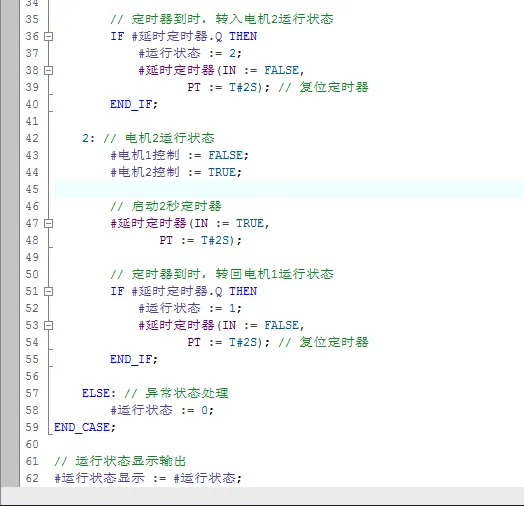Image resolution: width=524 pixels, height=506 pixels.
Task: Collapse the IF block at line 51
Action: click(x=48, y=291)
